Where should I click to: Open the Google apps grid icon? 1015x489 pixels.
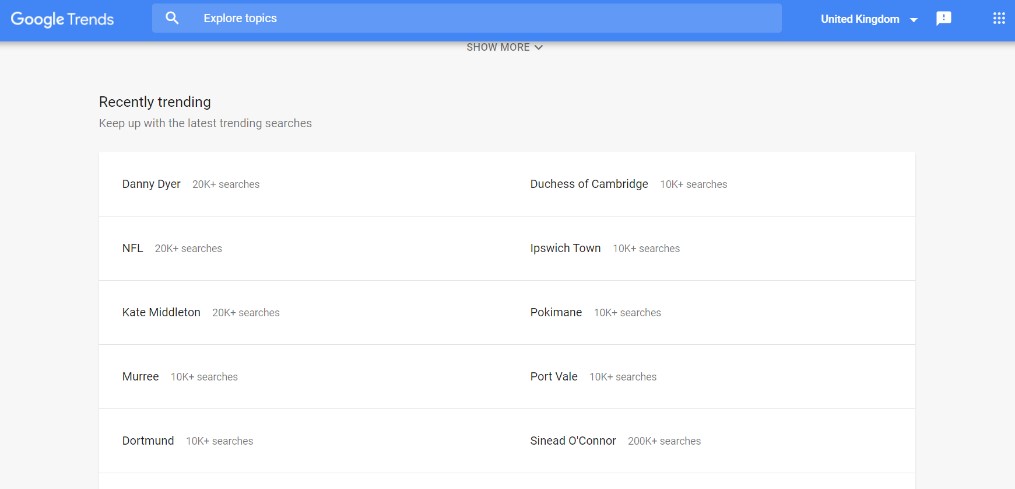coord(999,18)
